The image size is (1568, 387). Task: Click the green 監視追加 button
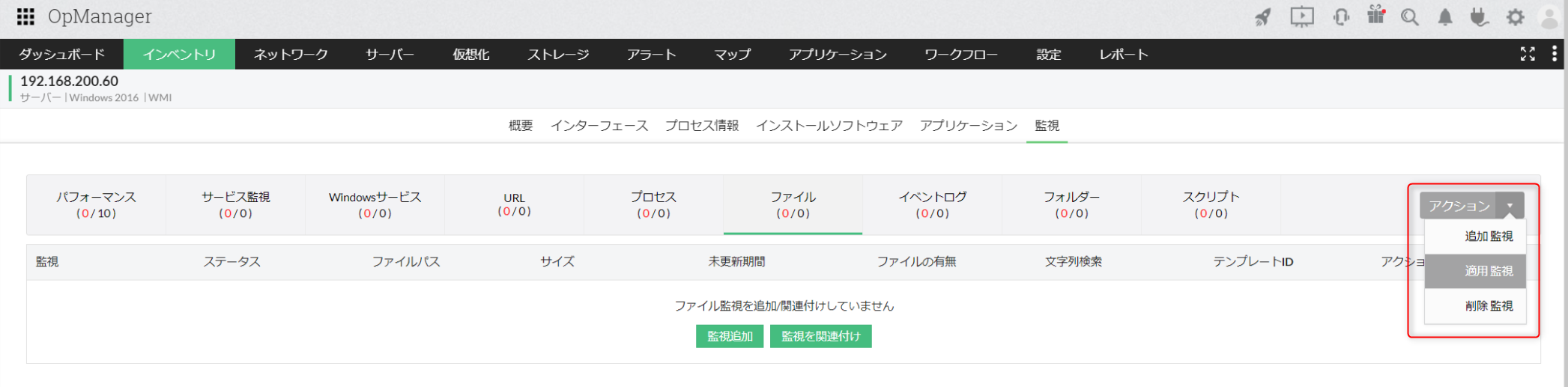point(730,337)
